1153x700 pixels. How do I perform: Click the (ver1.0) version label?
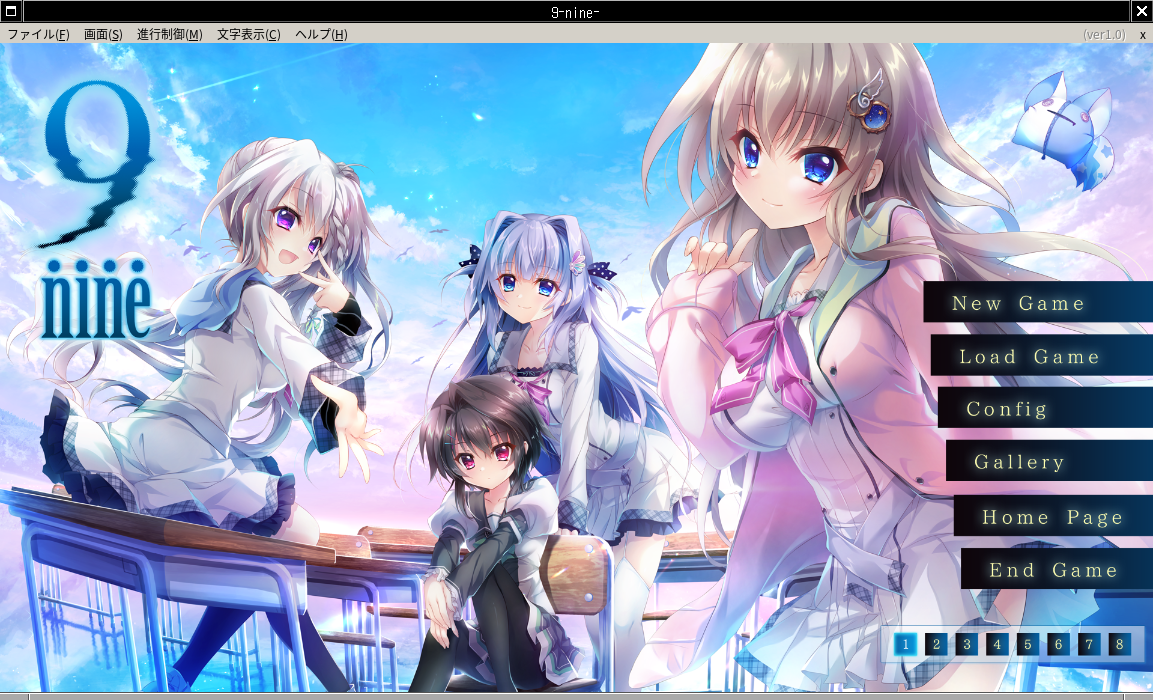click(1104, 35)
